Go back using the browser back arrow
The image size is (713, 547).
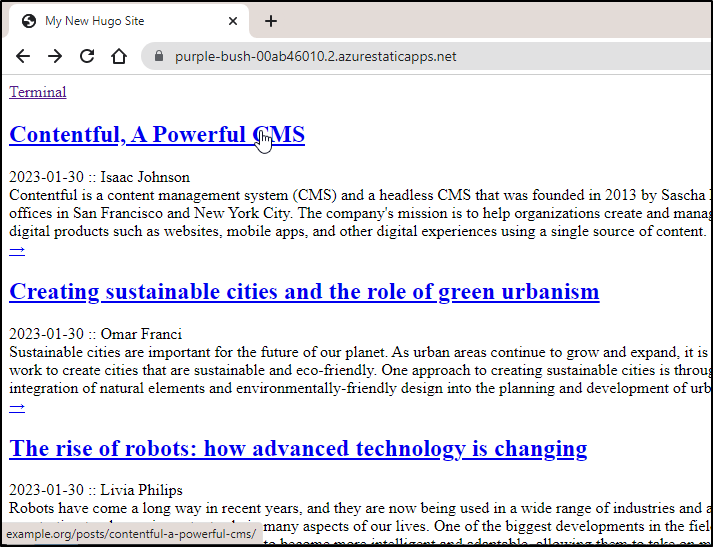23,56
